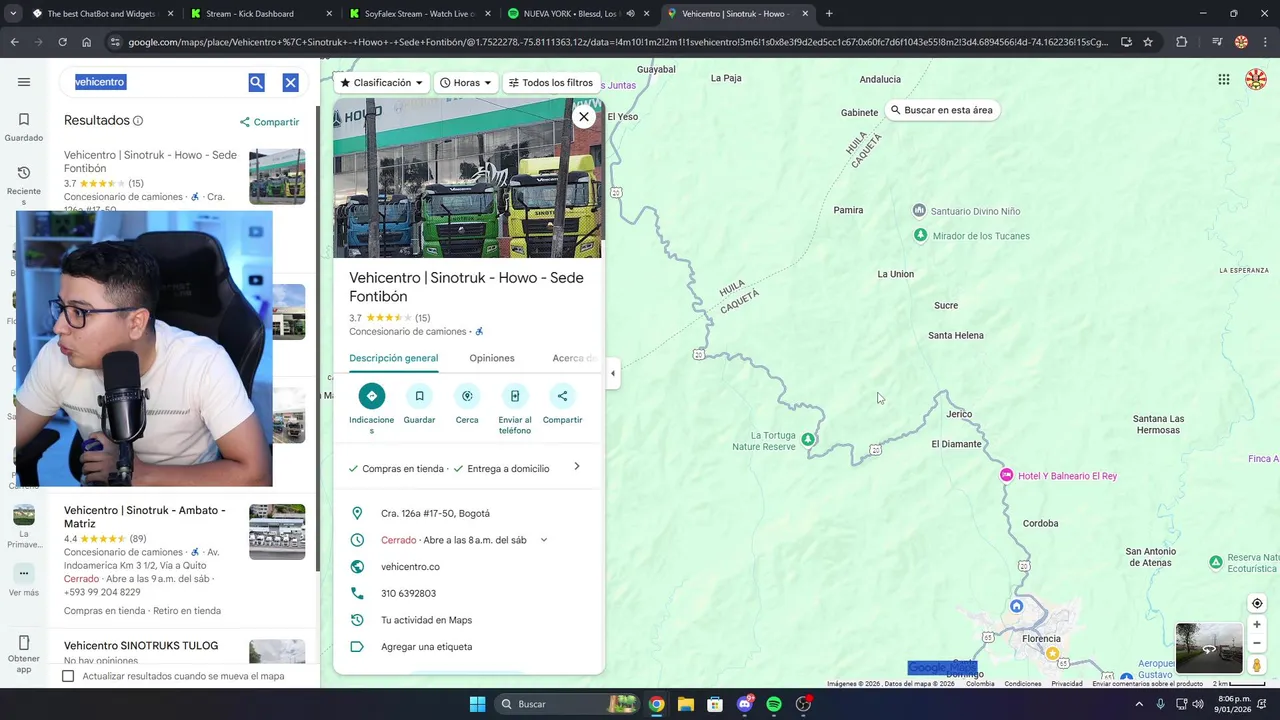
Task: Click the Mirador de los Tucanes marker
Action: coord(920,235)
